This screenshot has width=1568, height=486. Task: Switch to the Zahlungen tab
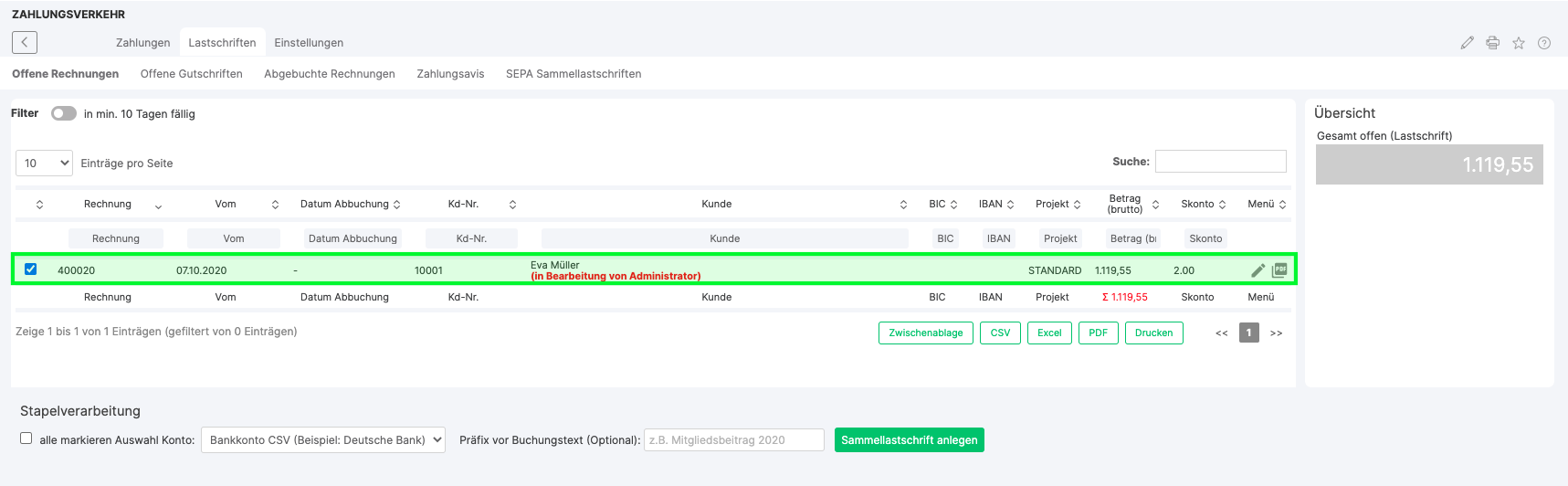pos(142,43)
